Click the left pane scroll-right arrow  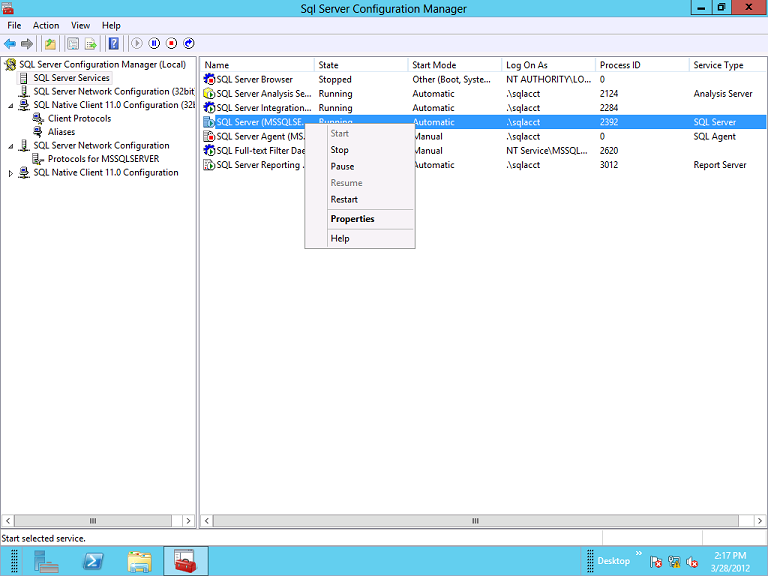[x=189, y=521]
